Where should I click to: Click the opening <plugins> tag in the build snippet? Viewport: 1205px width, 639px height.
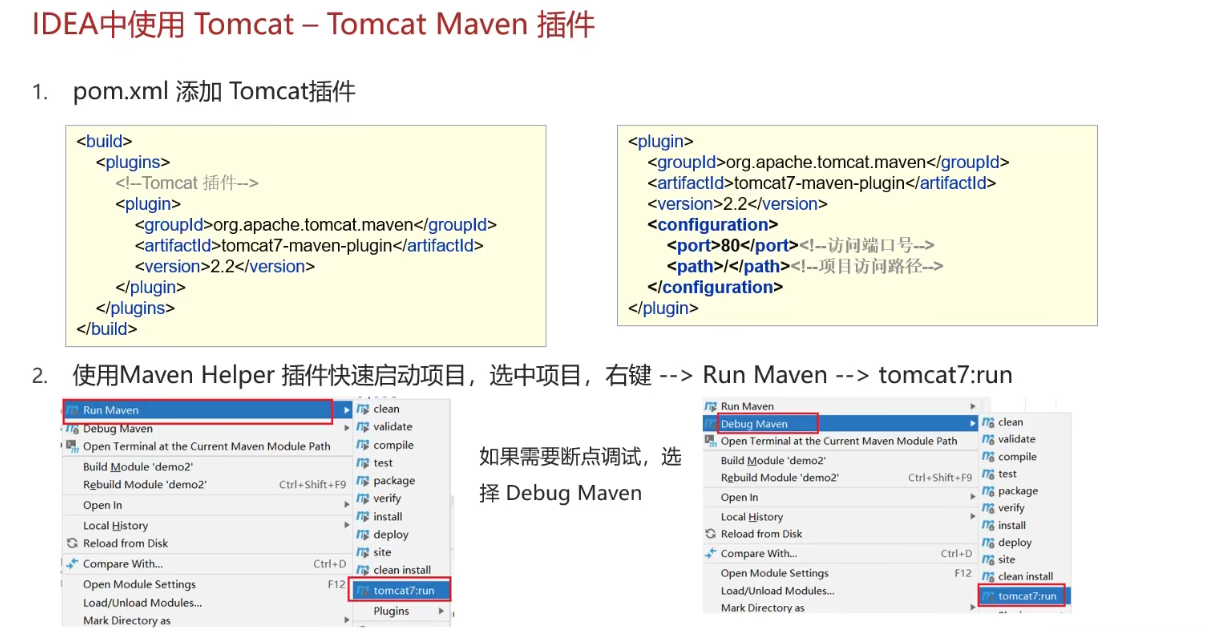coord(133,162)
